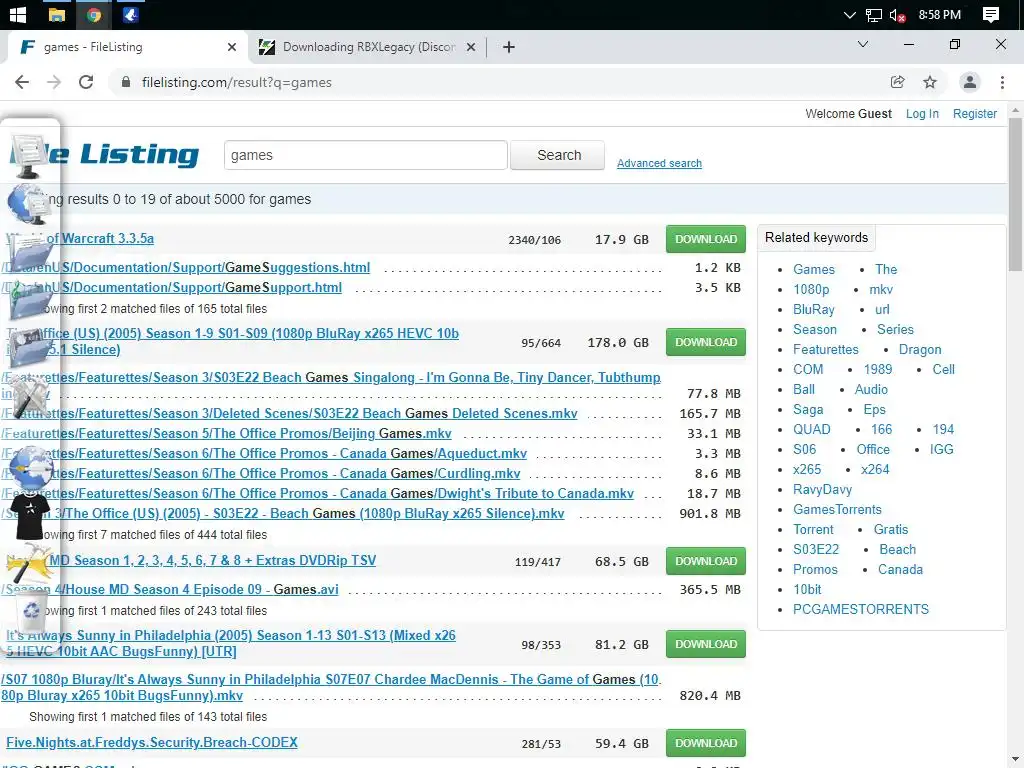Viewport: 1024px width, 768px height.
Task: Go back to the previous page
Action: (22, 82)
